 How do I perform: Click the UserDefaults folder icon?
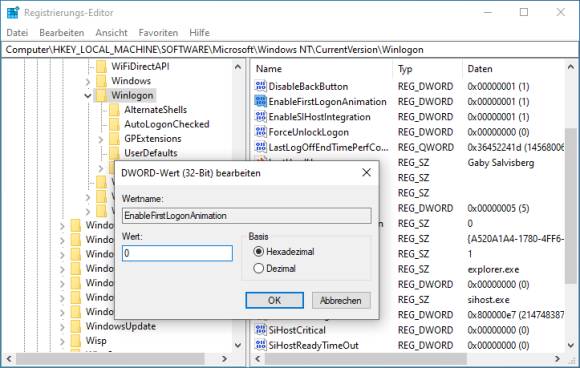pos(114,153)
